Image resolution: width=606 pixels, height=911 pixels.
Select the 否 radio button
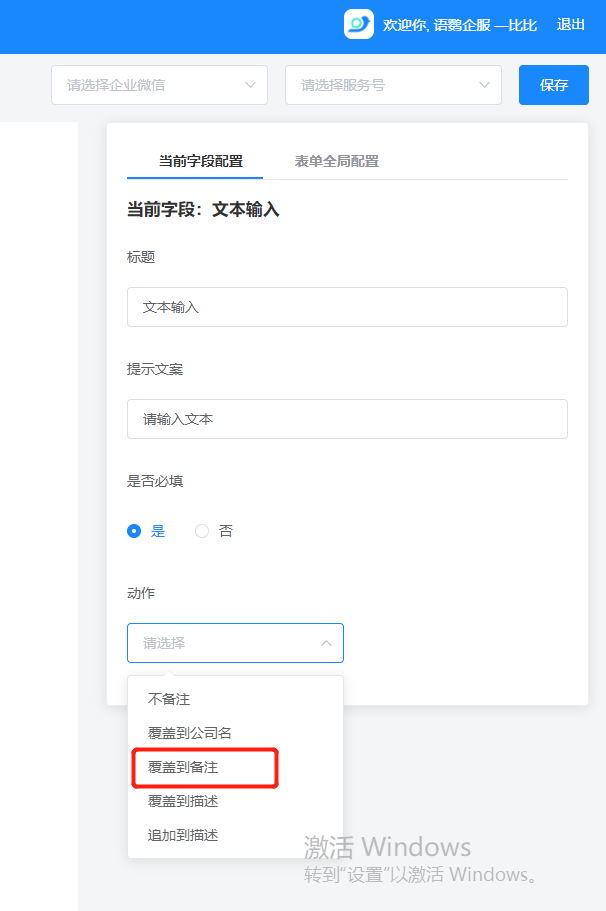point(202,531)
